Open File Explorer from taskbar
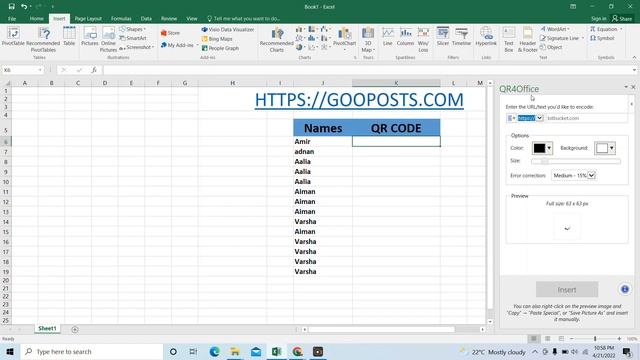Image resolution: width=640 pixels, height=360 pixels. (235, 351)
